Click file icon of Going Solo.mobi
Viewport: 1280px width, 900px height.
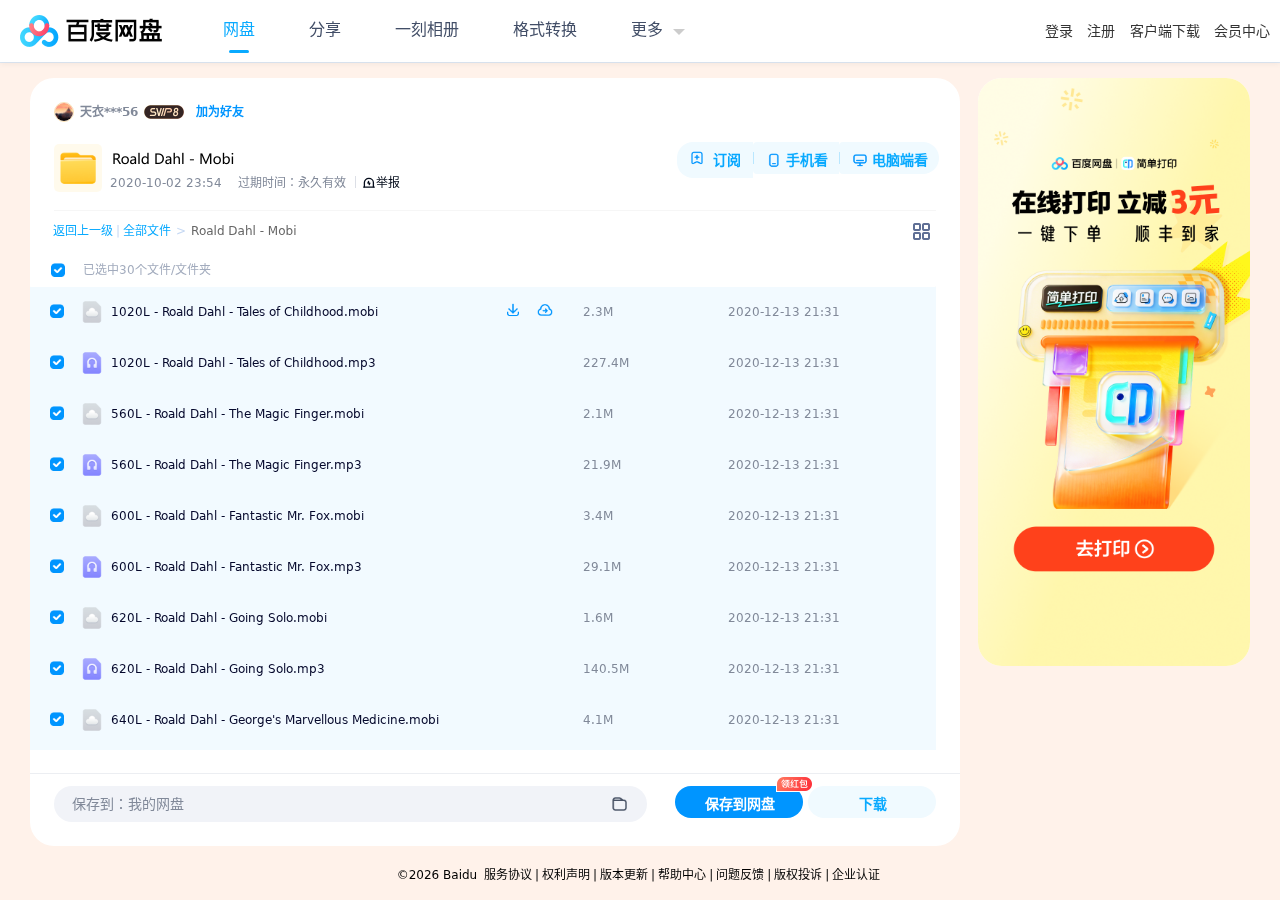[92, 618]
